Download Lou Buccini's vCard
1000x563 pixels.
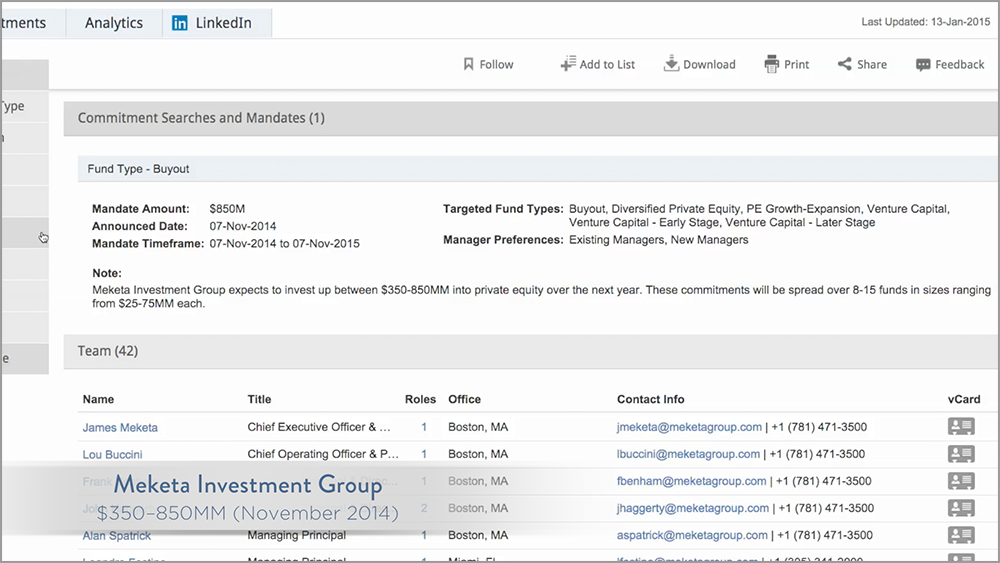click(x=961, y=454)
